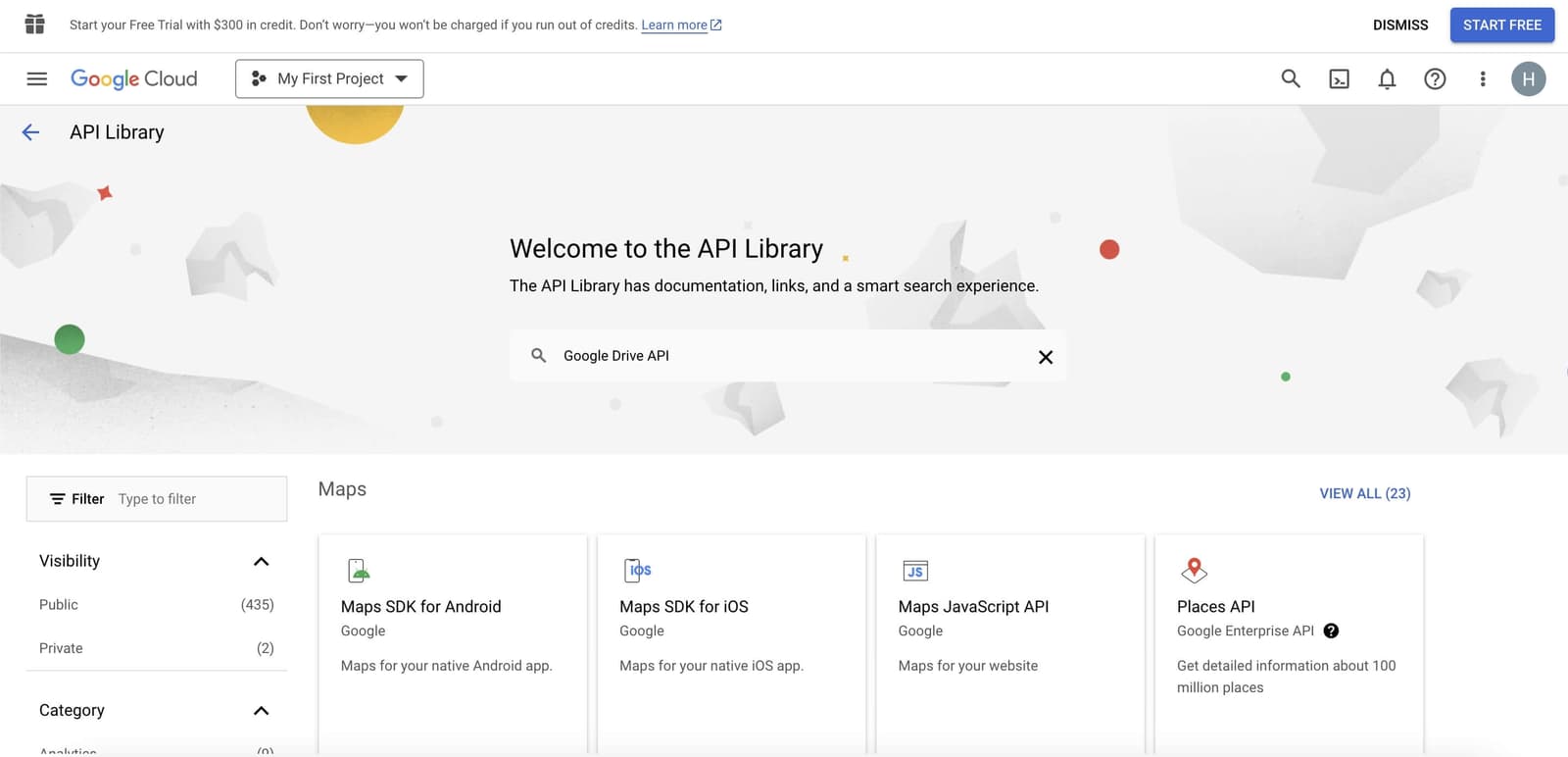Open the Maps SDK for iOS card title
This screenshot has width=1568, height=757.
pyautogui.click(x=684, y=607)
